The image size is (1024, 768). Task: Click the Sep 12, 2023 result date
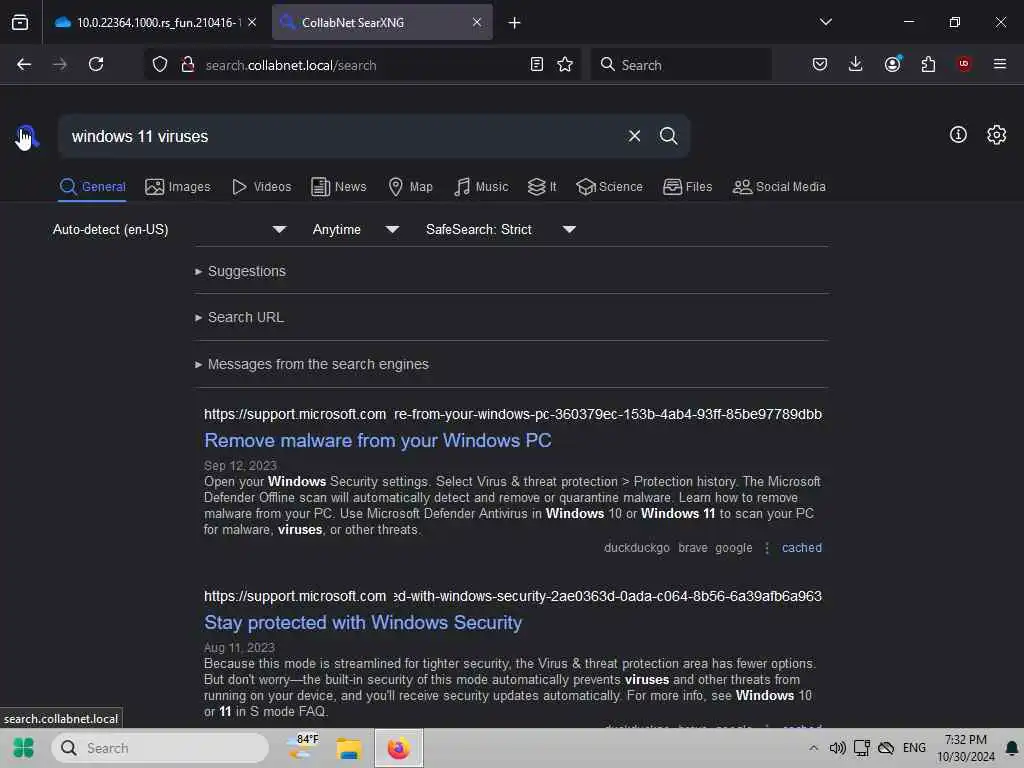coord(240,466)
